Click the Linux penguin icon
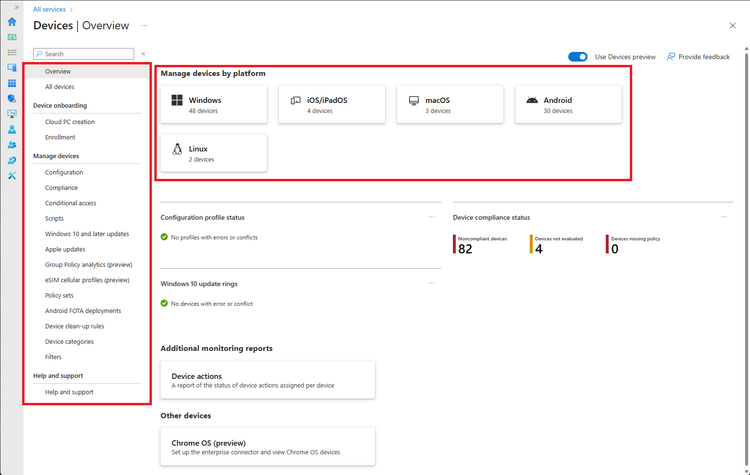 pyautogui.click(x=177, y=149)
